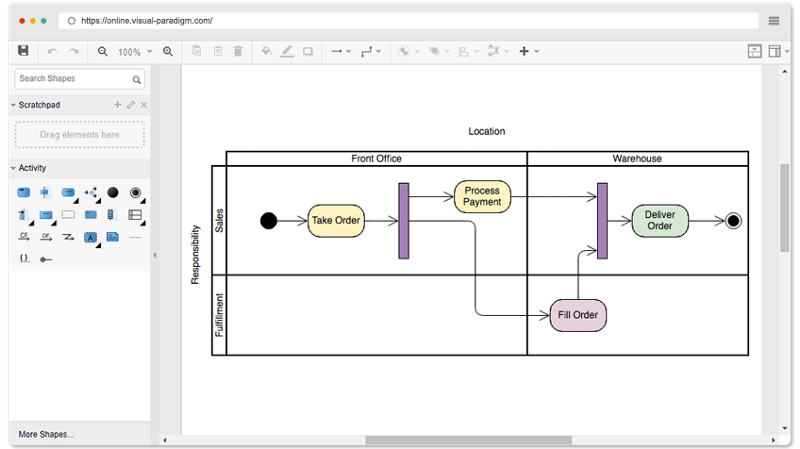
Task: Collapse the Scratchpad section
Action: tap(14, 105)
